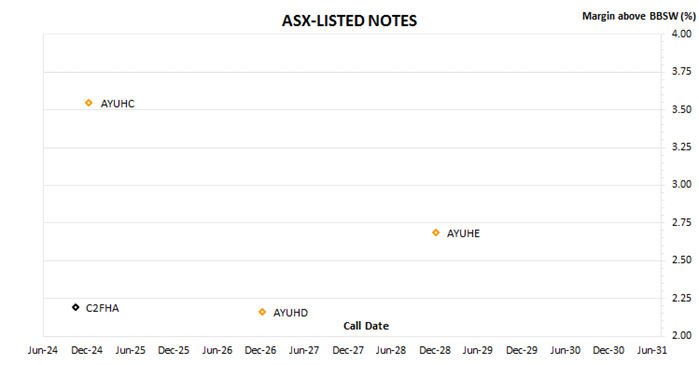Viewport: 699px width, 365px height.
Task: Click the AYUHE orange diamond marker
Action: (x=436, y=233)
